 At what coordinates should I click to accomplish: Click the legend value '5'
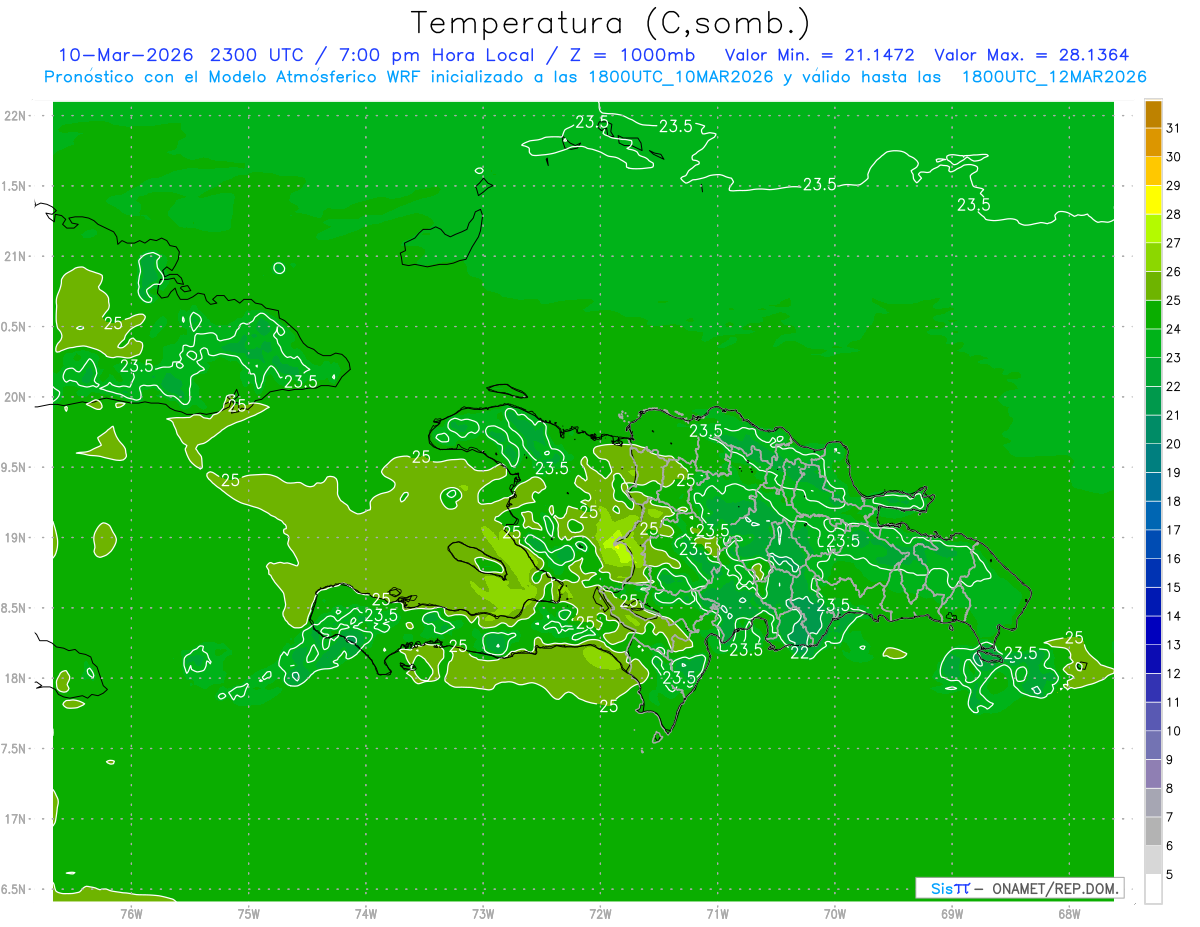pos(1171,875)
